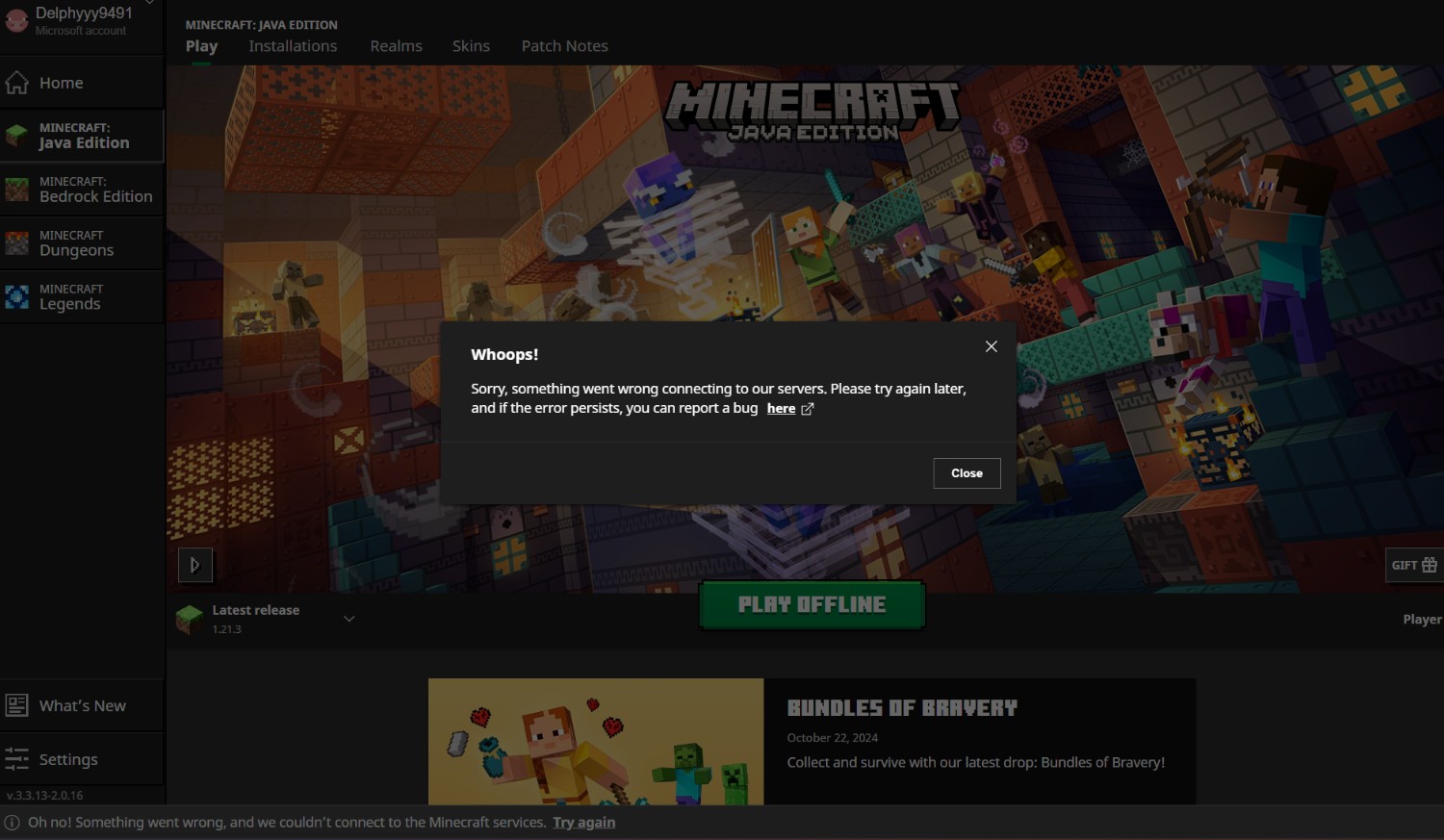Click the 'Microsoft account' label
The image size is (1444, 840).
81,31
